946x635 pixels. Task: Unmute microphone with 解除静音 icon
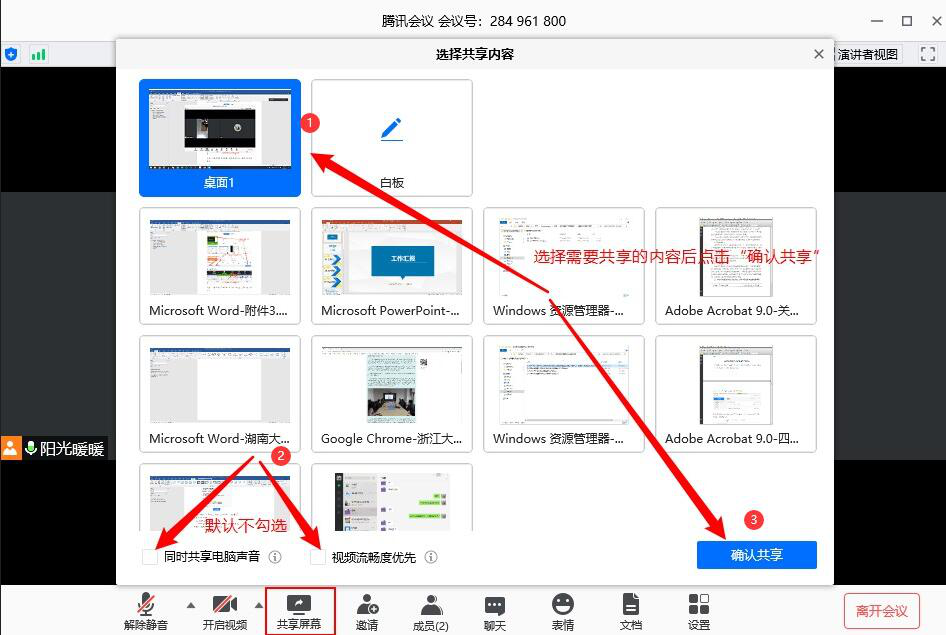[145, 611]
